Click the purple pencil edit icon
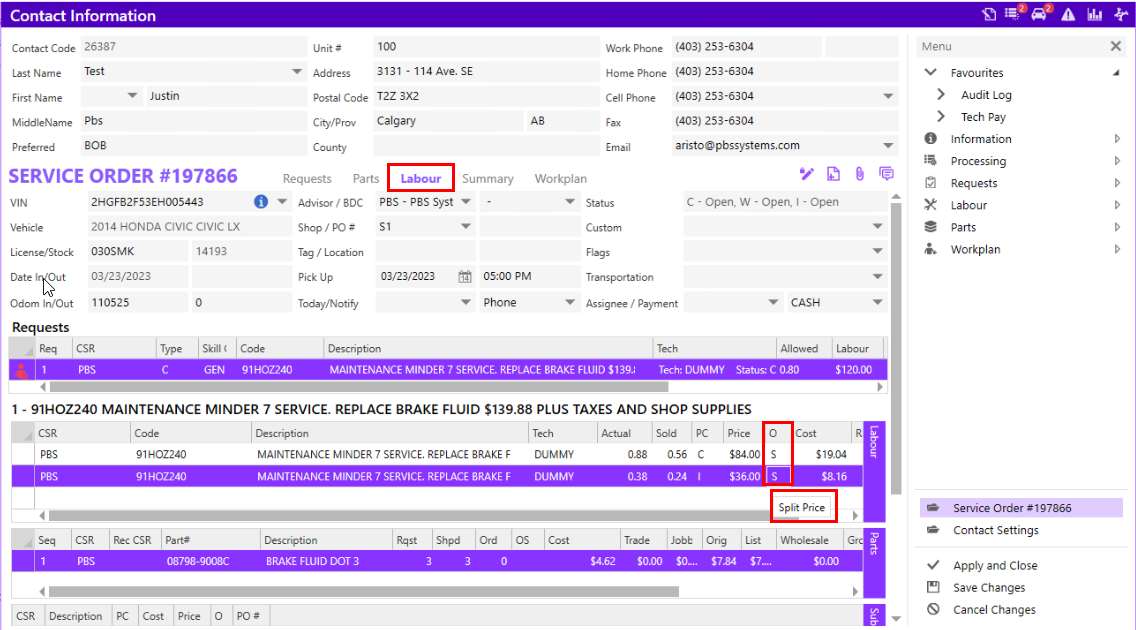This screenshot has width=1136, height=630. [x=806, y=174]
